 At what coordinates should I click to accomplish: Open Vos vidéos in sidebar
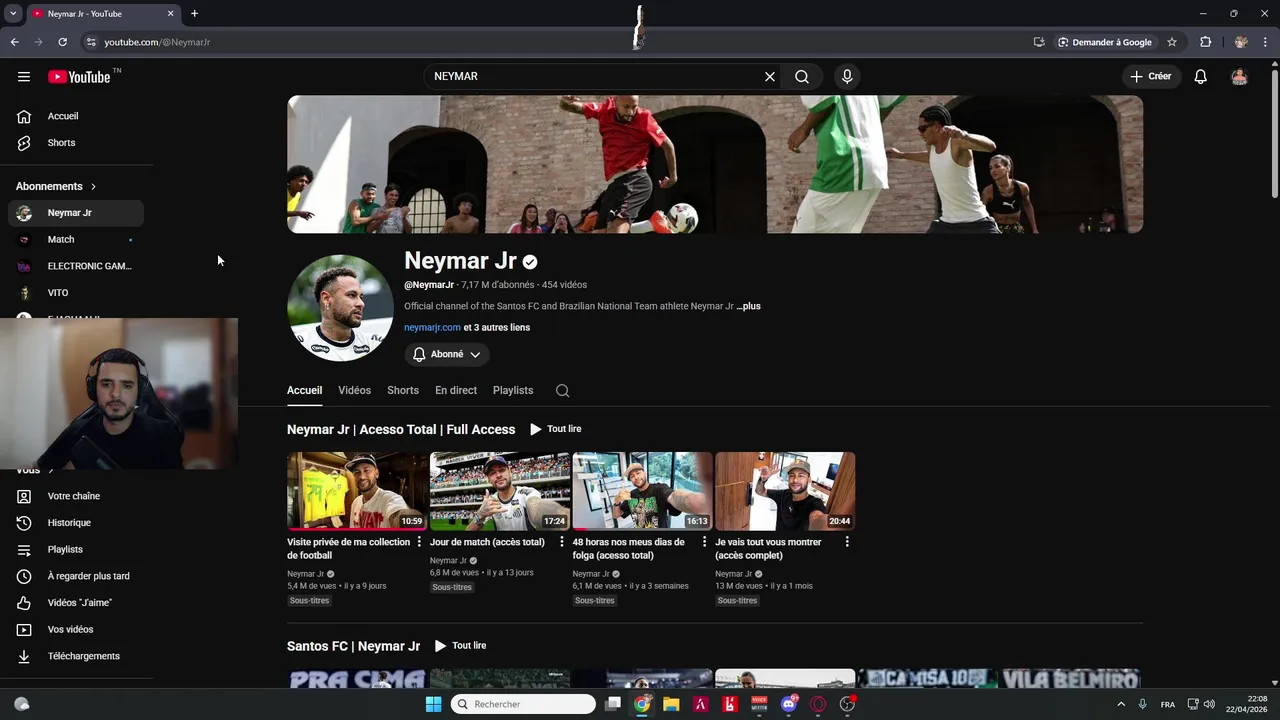click(x=76, y=630)
